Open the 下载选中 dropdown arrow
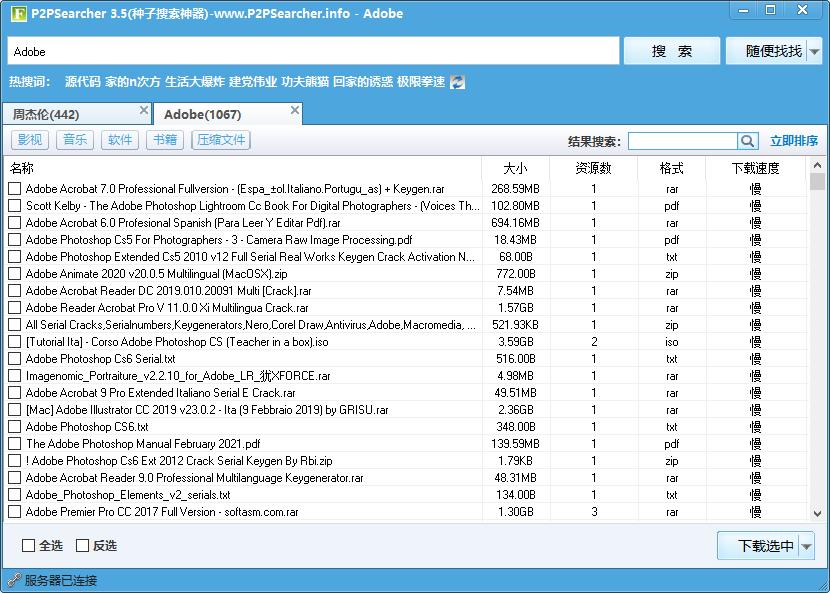The height and width of the screenshot is (593, 830). [x=807, y=546]
